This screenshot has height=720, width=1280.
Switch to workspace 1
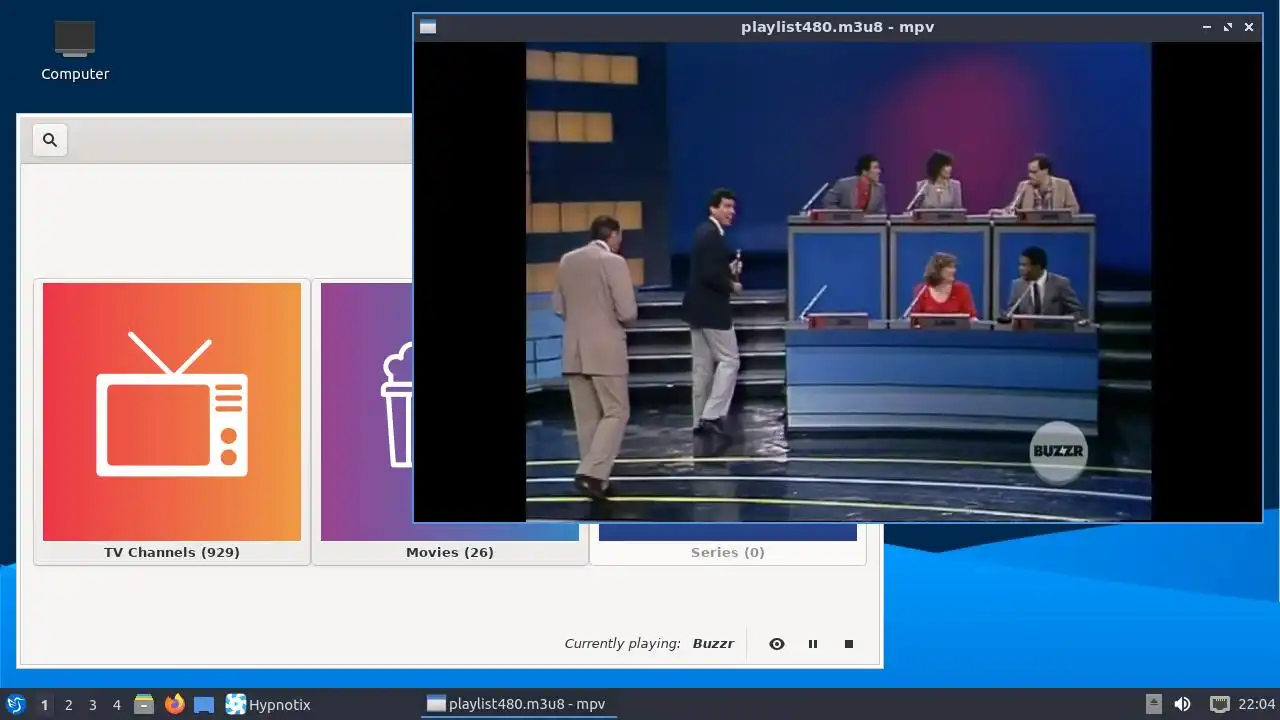coord(44,705)
